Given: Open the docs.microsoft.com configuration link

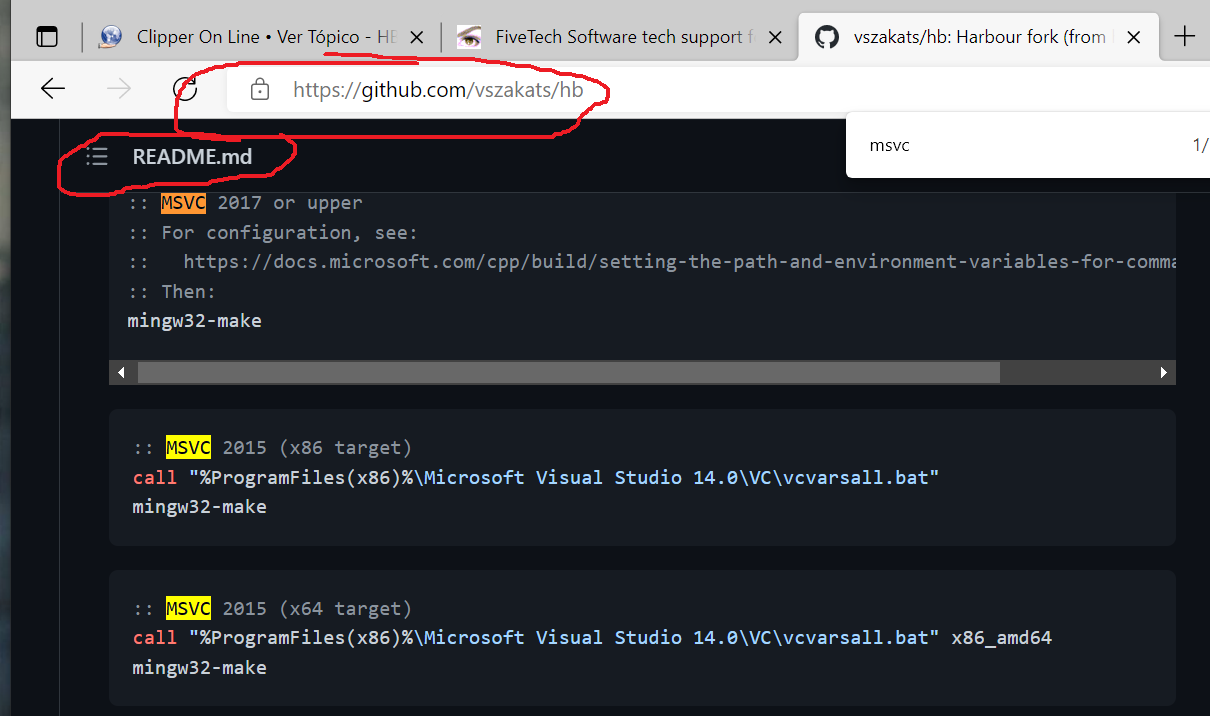Looking at the screenshot, I should tap(680, 262).
